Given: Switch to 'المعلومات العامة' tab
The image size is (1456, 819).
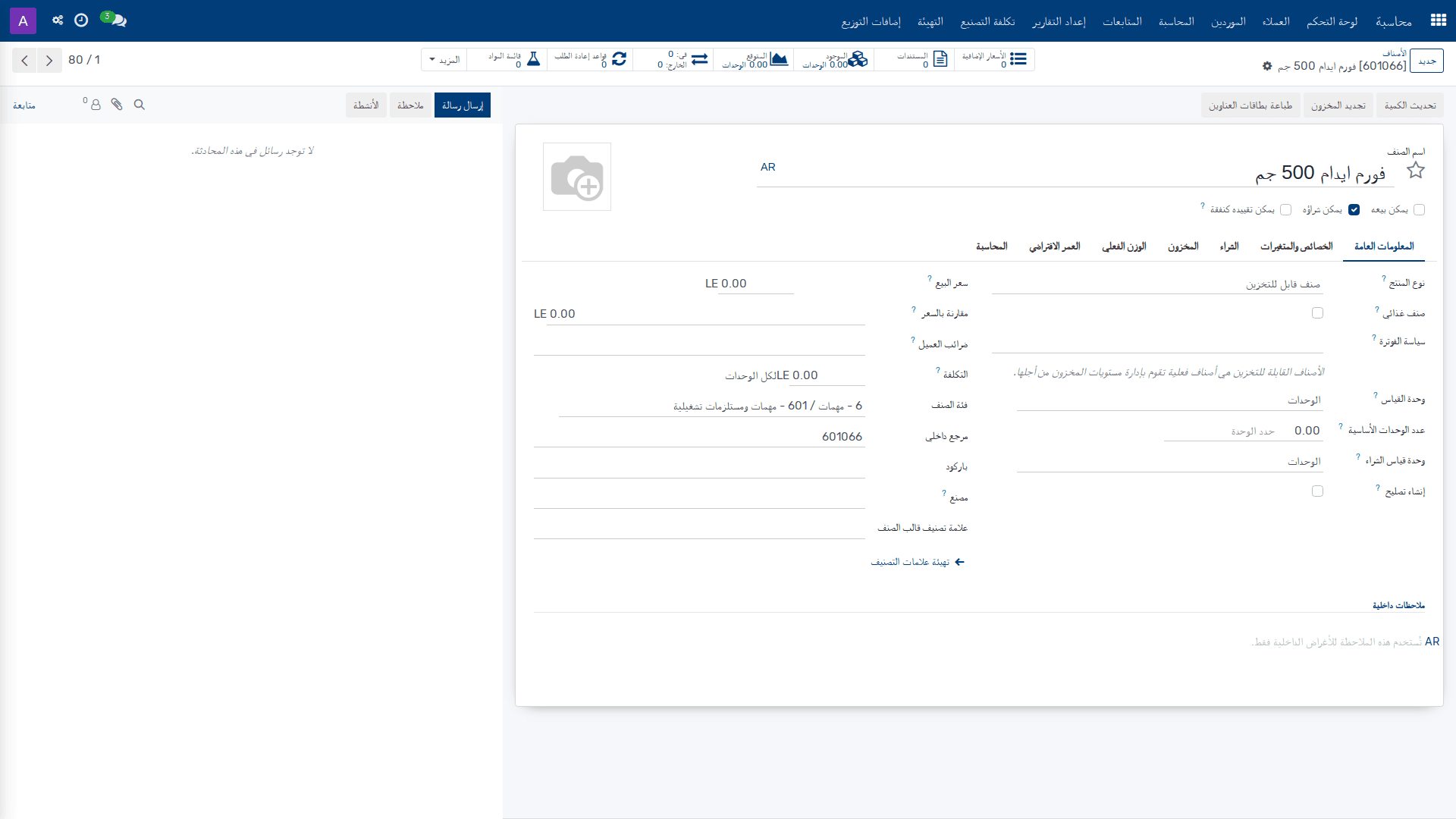Looking at the screenshot, I should 1384,246.
